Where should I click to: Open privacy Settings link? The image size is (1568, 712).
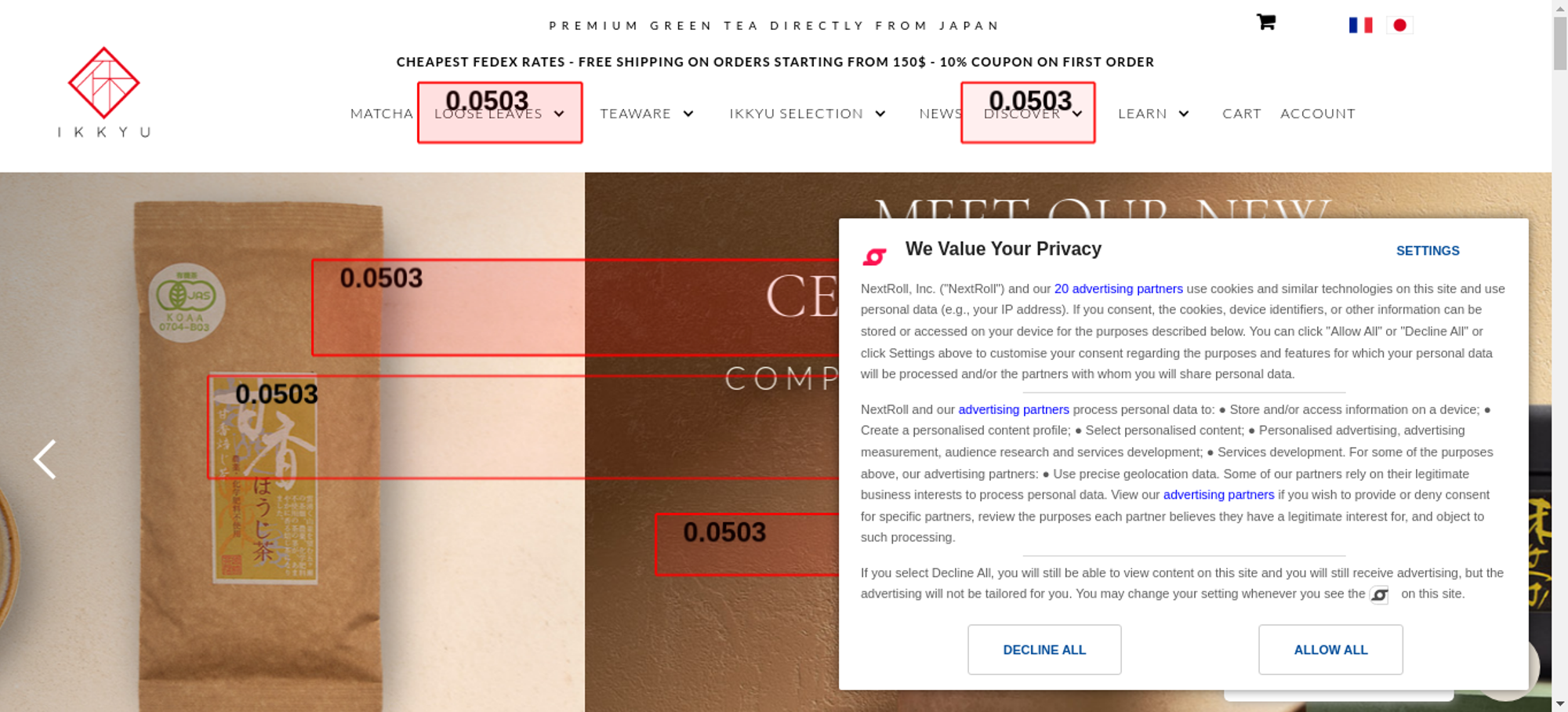(1427, 251)
